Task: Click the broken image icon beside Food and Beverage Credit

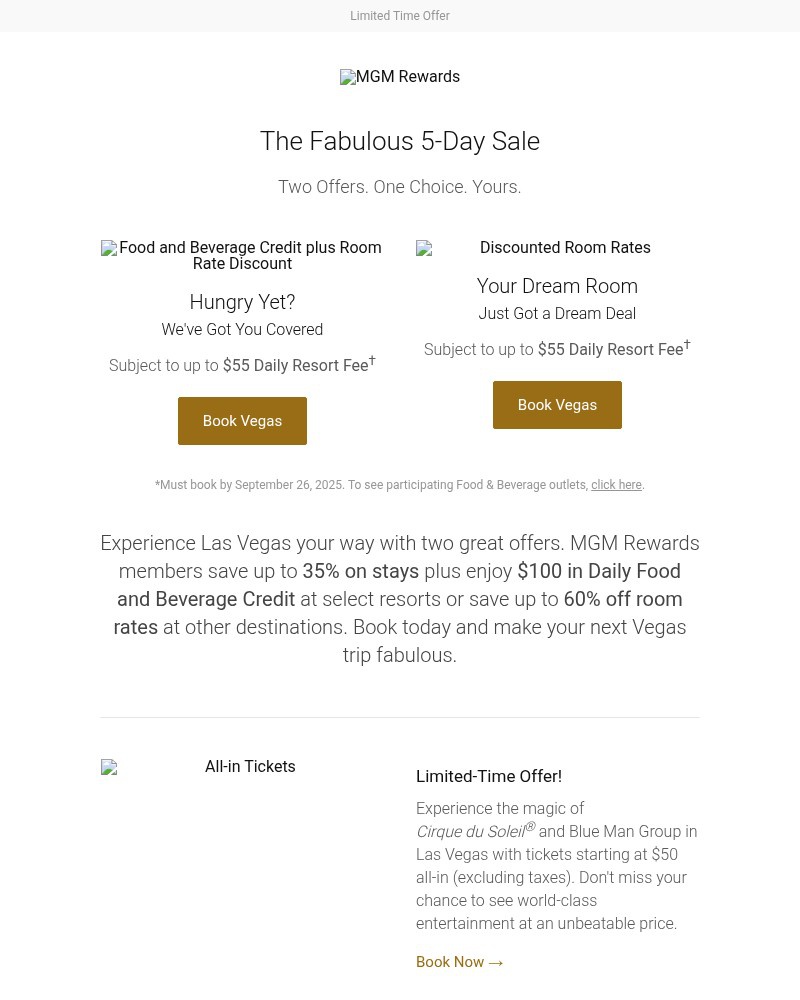Action: [x=109, y=248]
